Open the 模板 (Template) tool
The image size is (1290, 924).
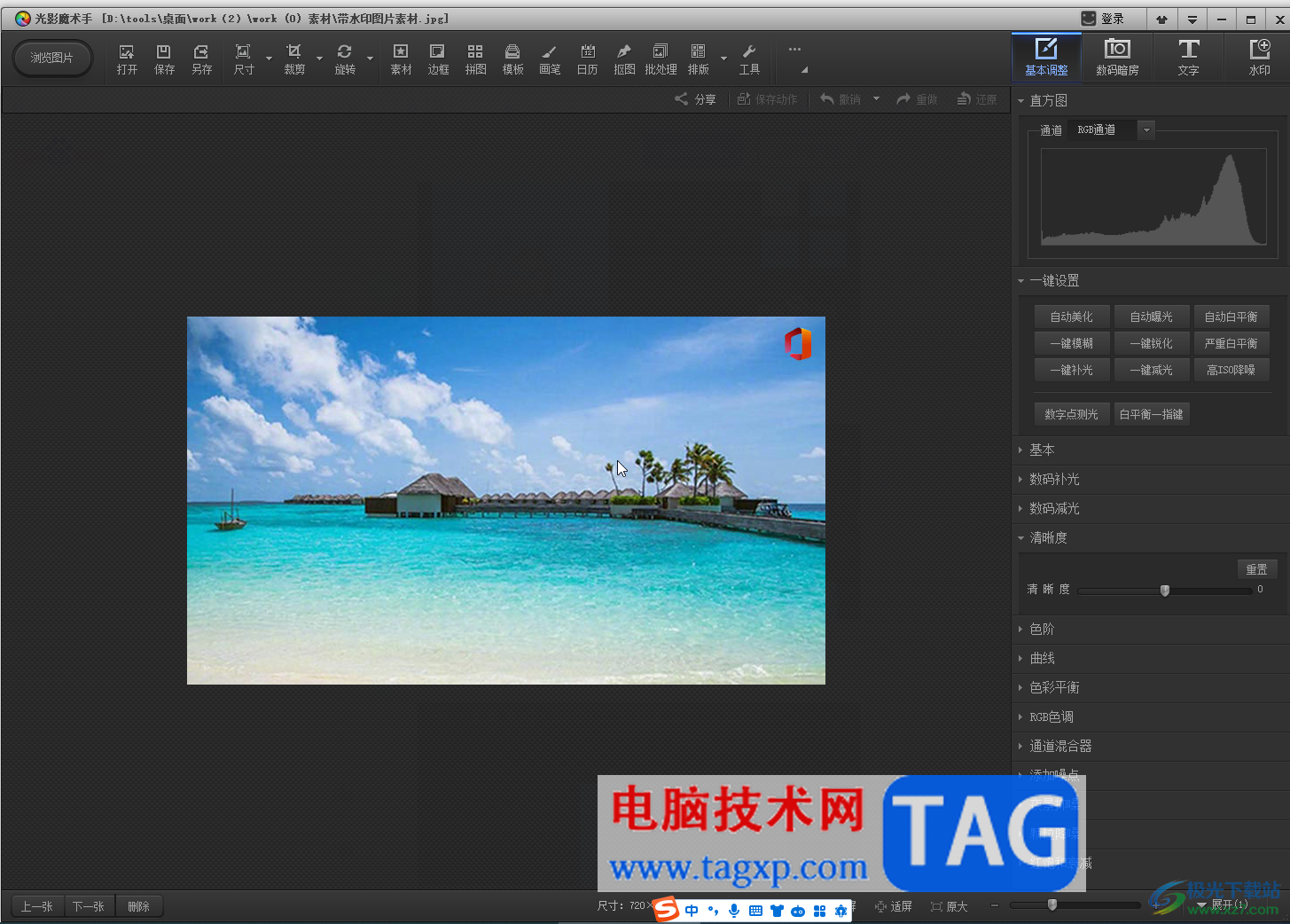tap(512, 59)
